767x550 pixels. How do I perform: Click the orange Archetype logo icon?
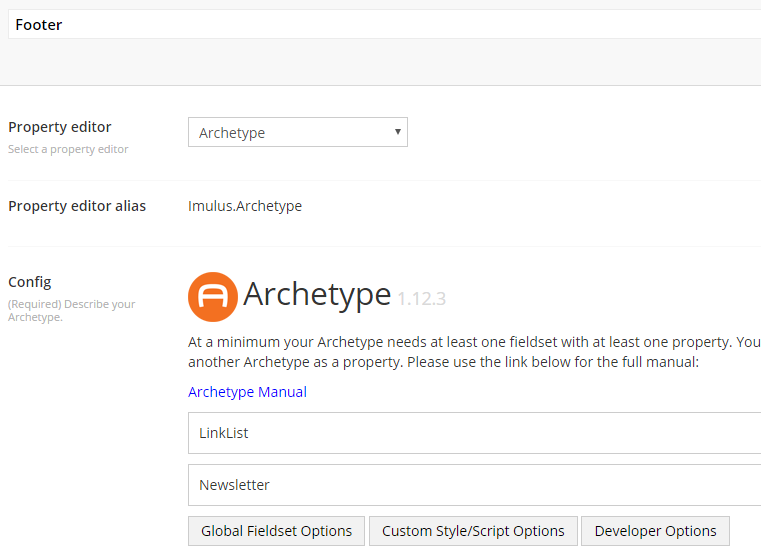(x=213, y=297)
